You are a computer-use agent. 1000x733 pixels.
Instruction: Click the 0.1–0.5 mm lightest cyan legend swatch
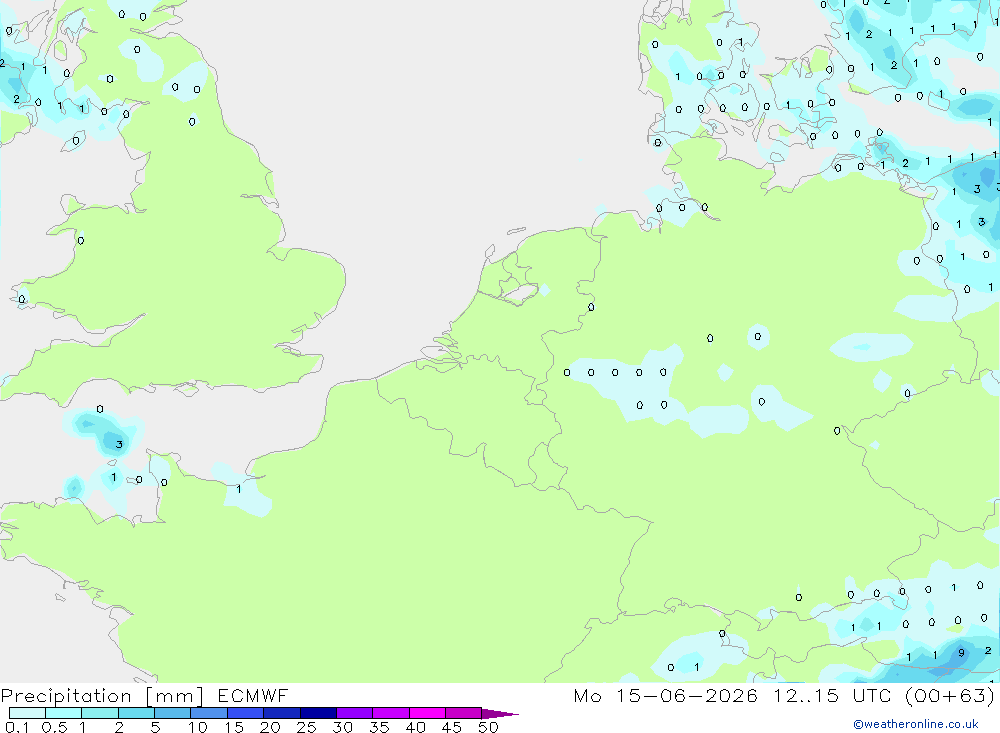coord(27,713)
